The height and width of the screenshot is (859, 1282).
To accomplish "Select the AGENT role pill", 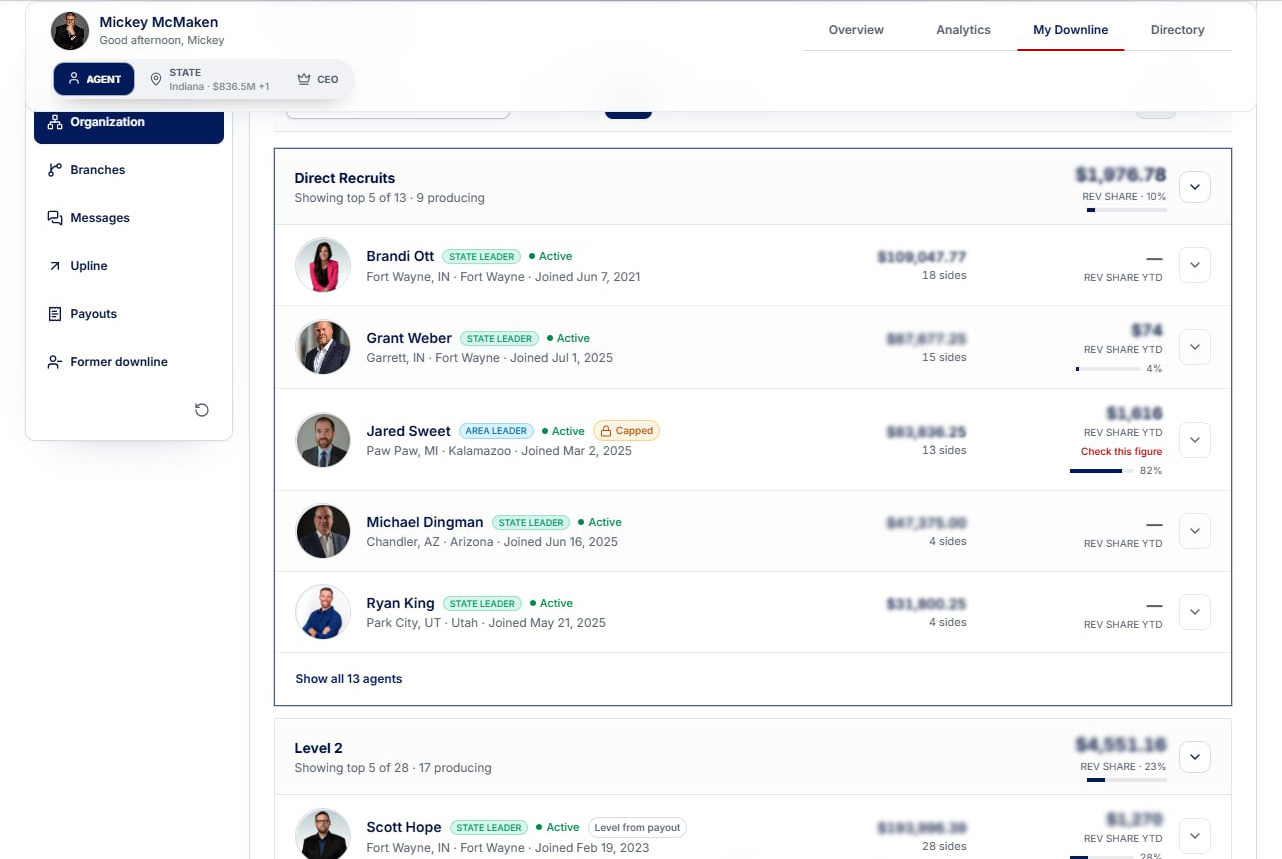I will coord(94,79).
